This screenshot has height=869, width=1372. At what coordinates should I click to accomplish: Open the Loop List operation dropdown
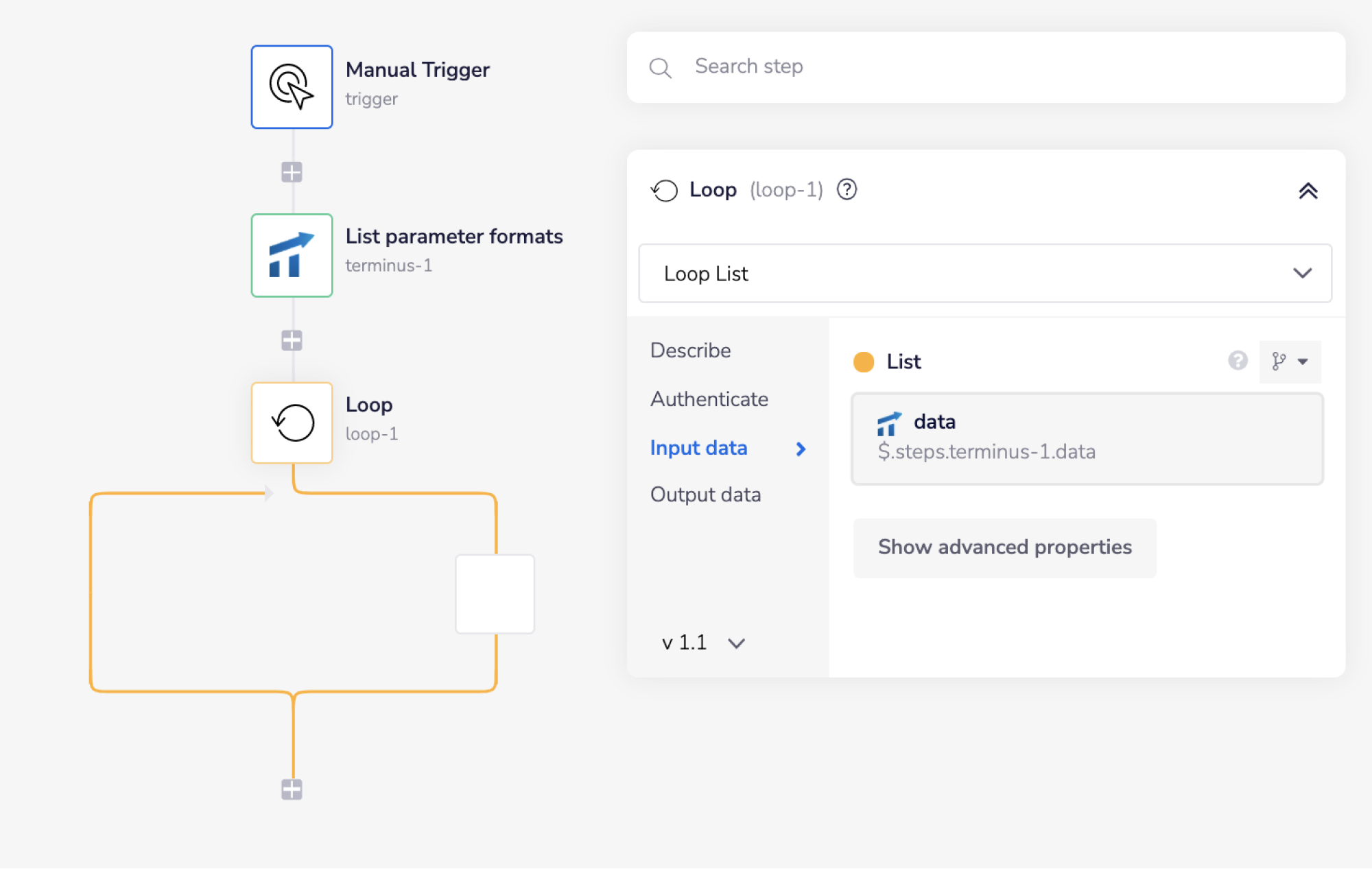click(x=984, y=273)
